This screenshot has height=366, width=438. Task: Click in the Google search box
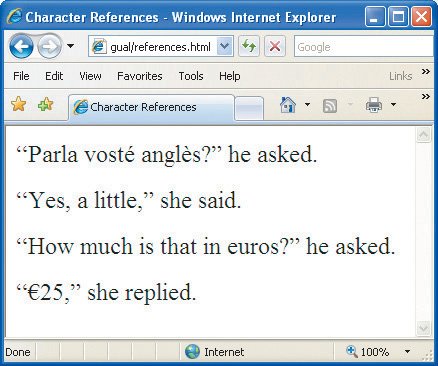(364, 47)
